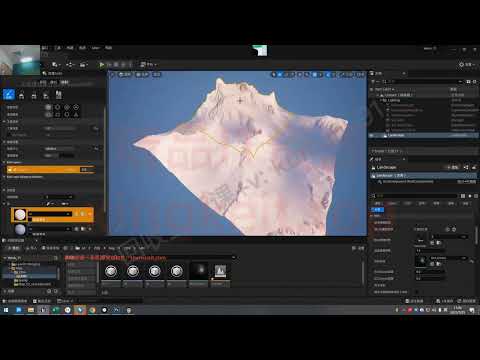Open the Cinematics toolbar dropdown
The image size is (480, 360).
83,65
